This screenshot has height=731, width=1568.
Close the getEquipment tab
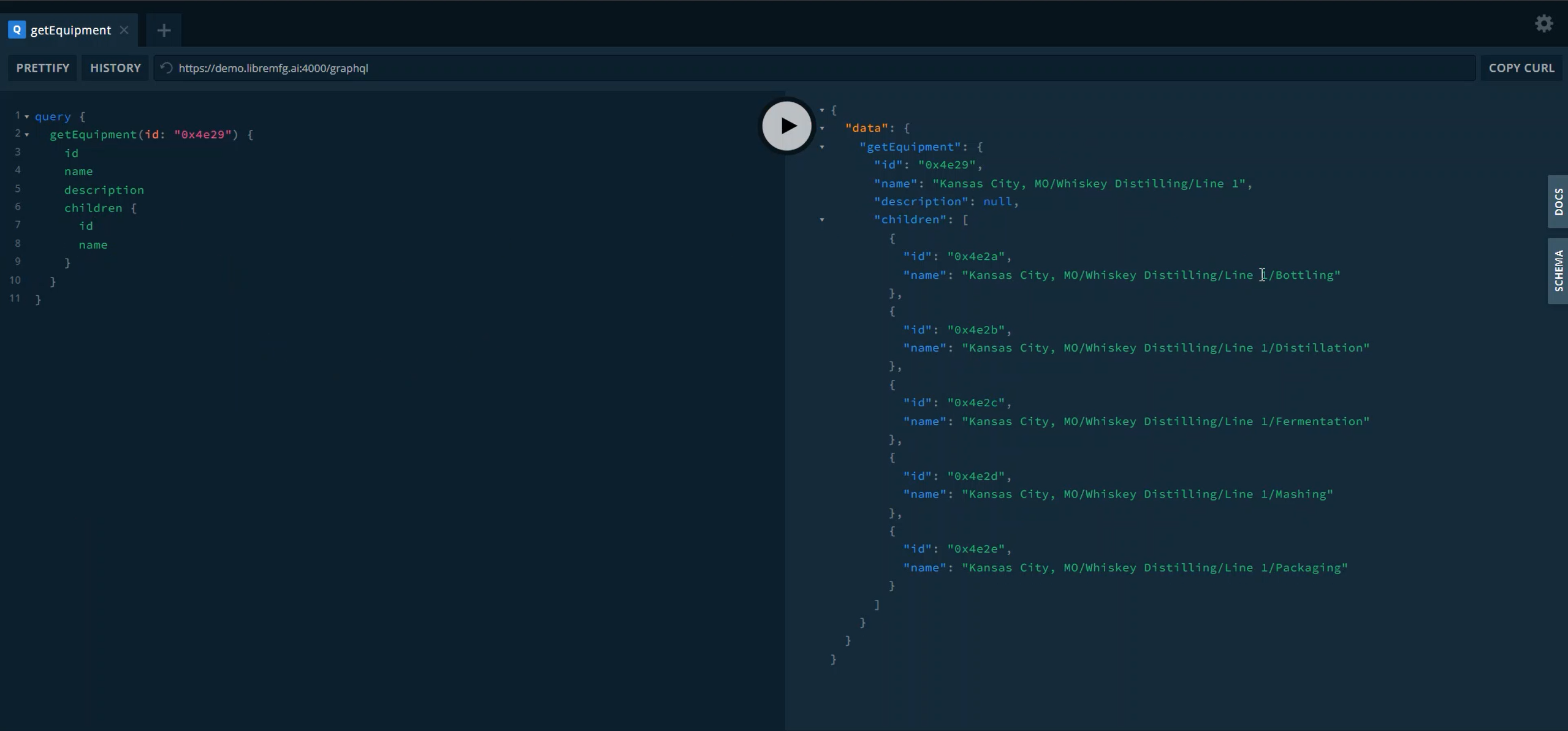coord(124,29)
